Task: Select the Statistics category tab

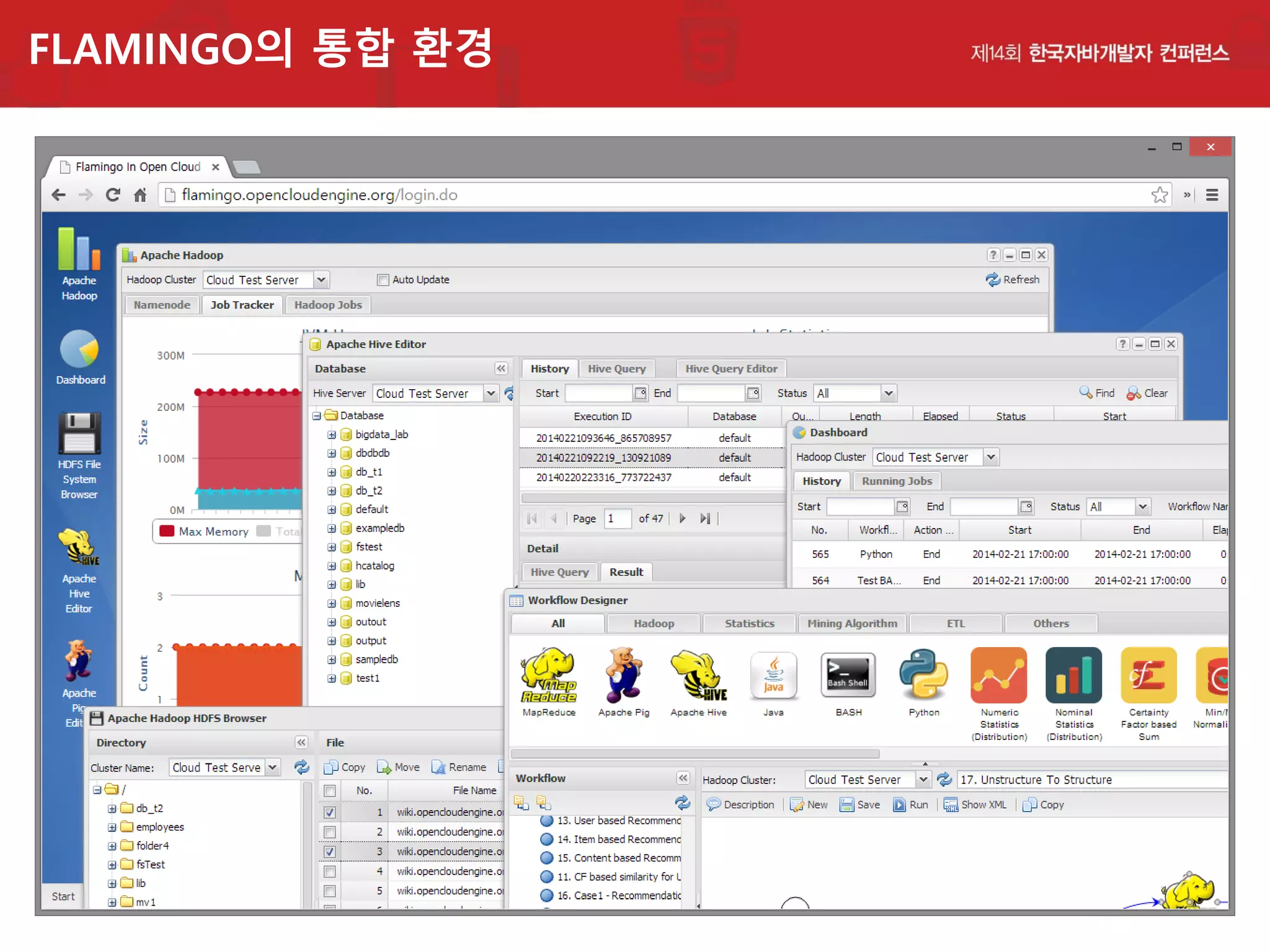Action: click(749, 624)
